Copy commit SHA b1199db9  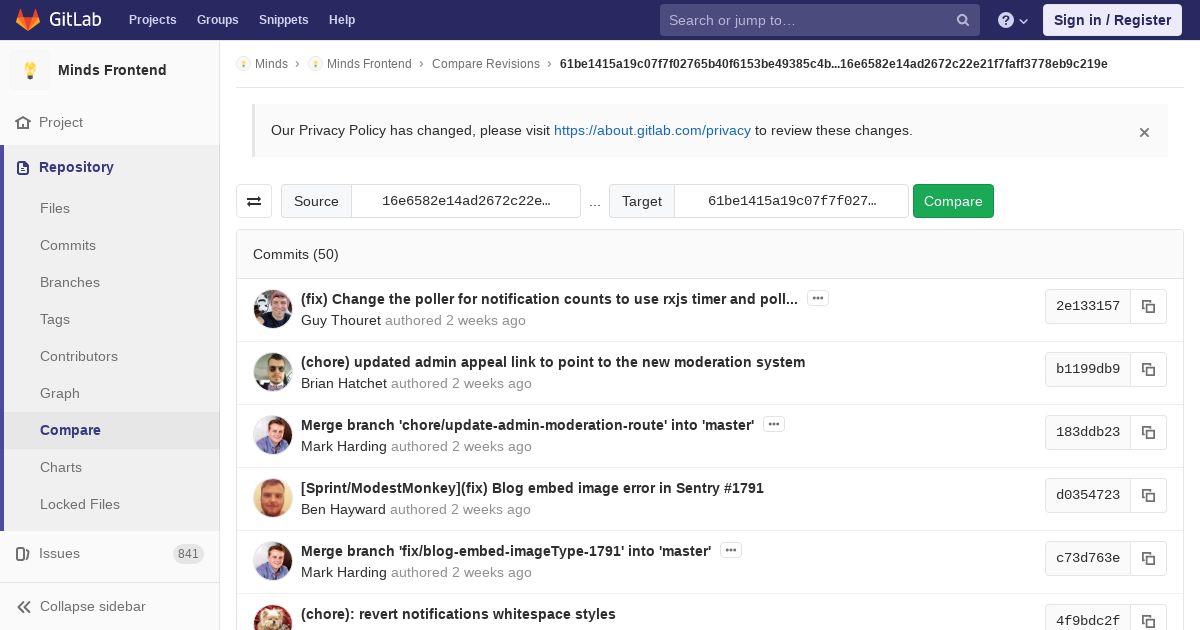point(1149,369)
